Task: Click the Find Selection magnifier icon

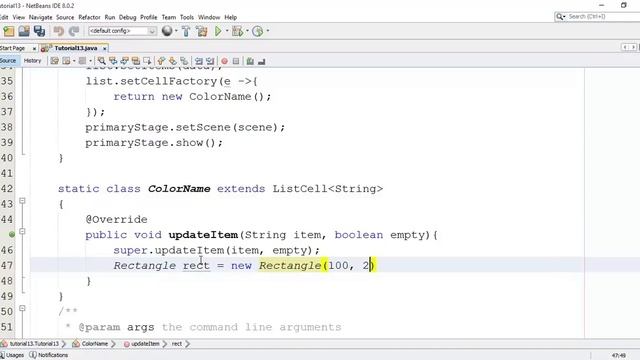Action: tap(102, 61)
